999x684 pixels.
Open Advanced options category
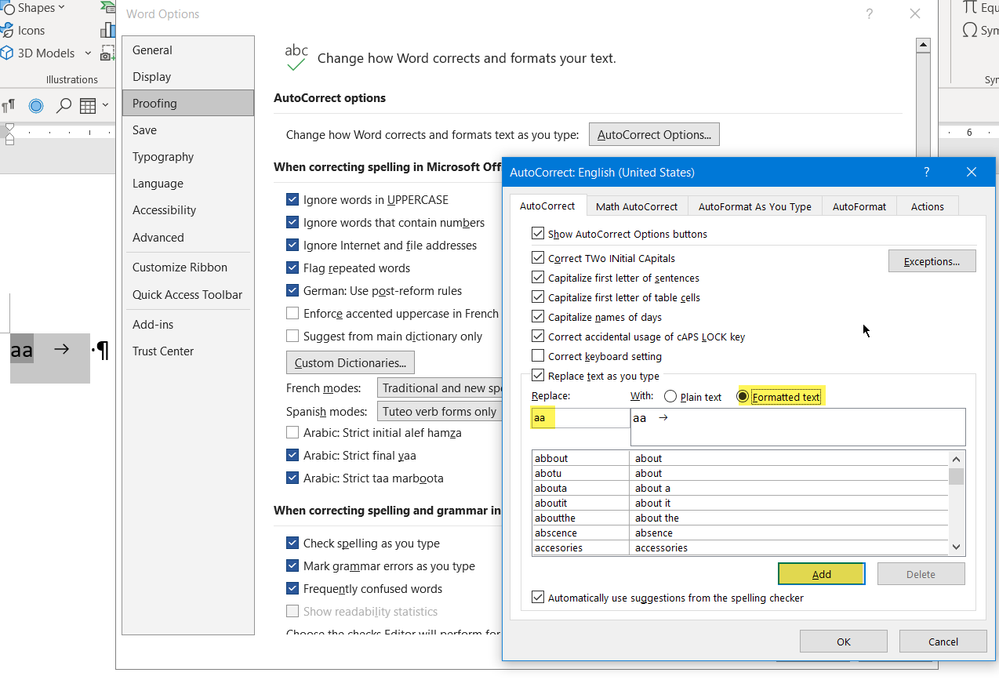(188, 238)
